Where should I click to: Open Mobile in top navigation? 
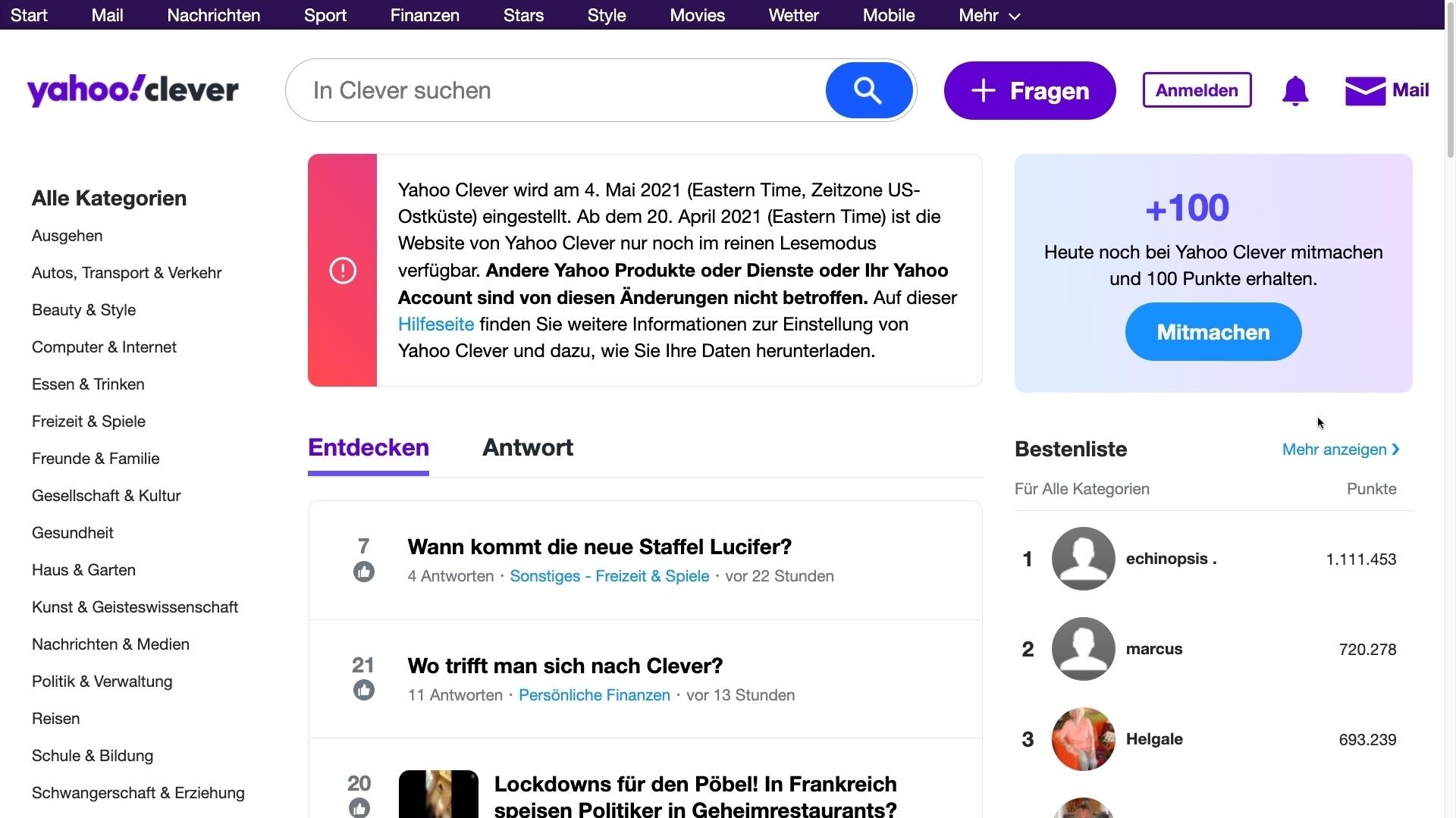(x=889, y=15)
